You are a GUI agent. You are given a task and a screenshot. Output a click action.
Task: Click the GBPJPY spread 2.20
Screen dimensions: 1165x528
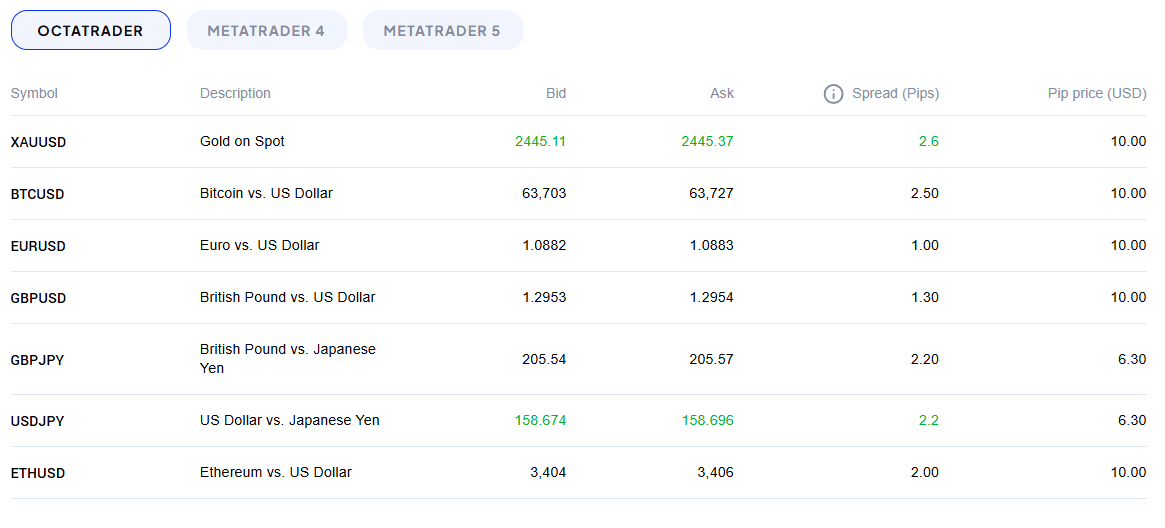pyautogui.click(x=925, y=359)
